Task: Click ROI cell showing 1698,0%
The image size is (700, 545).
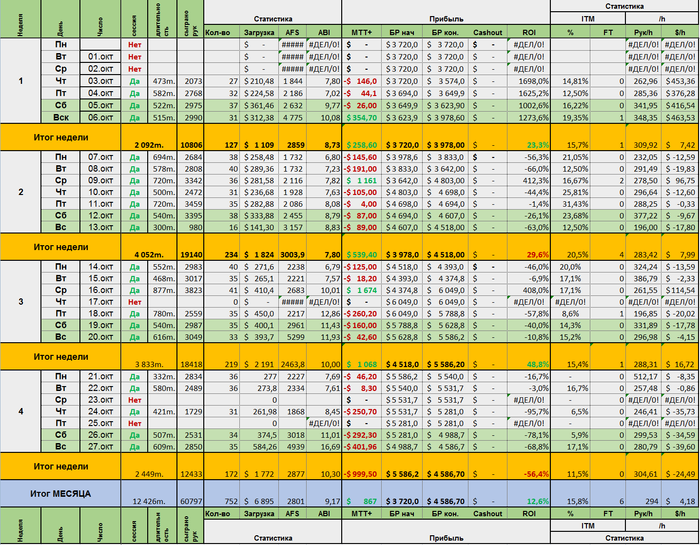Action: [x=529, y=81]
